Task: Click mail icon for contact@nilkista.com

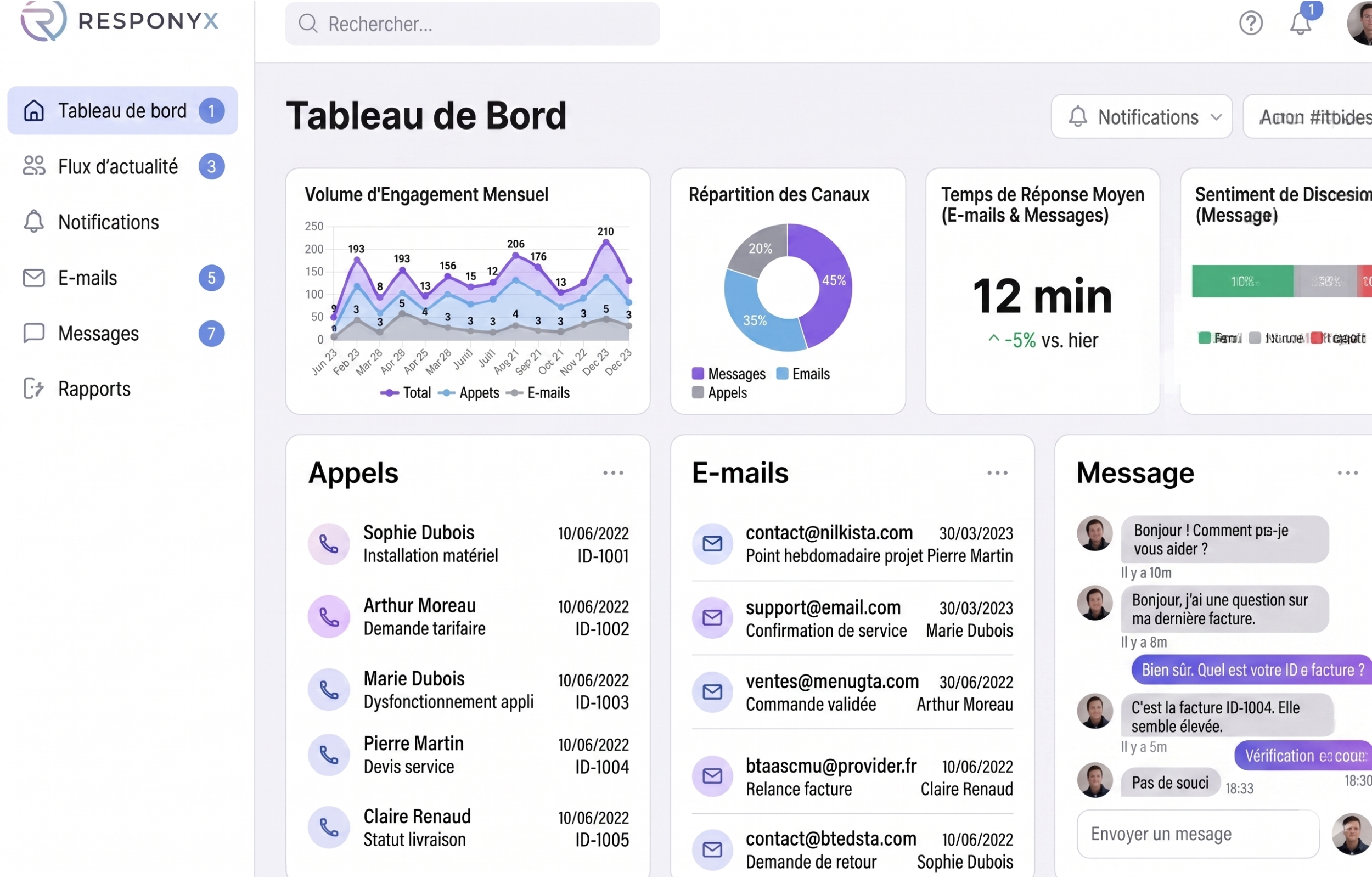Action: pos(712,544)
